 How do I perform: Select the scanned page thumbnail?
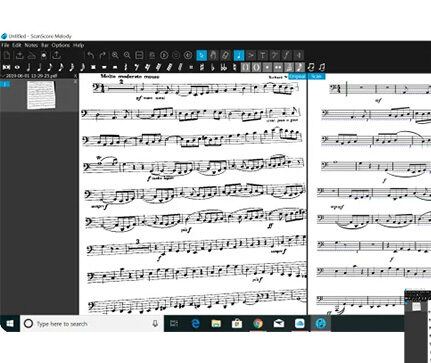41,95
